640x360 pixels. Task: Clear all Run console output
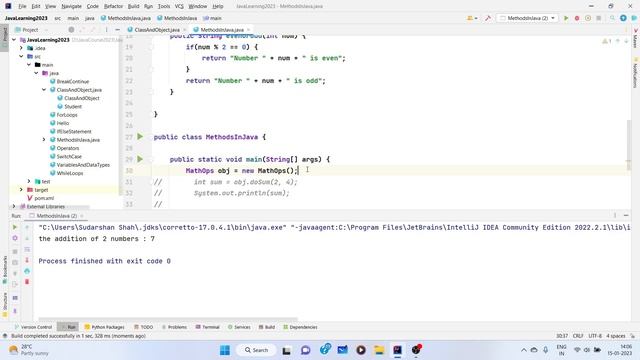pyautogui.click(x=27, y=282)
